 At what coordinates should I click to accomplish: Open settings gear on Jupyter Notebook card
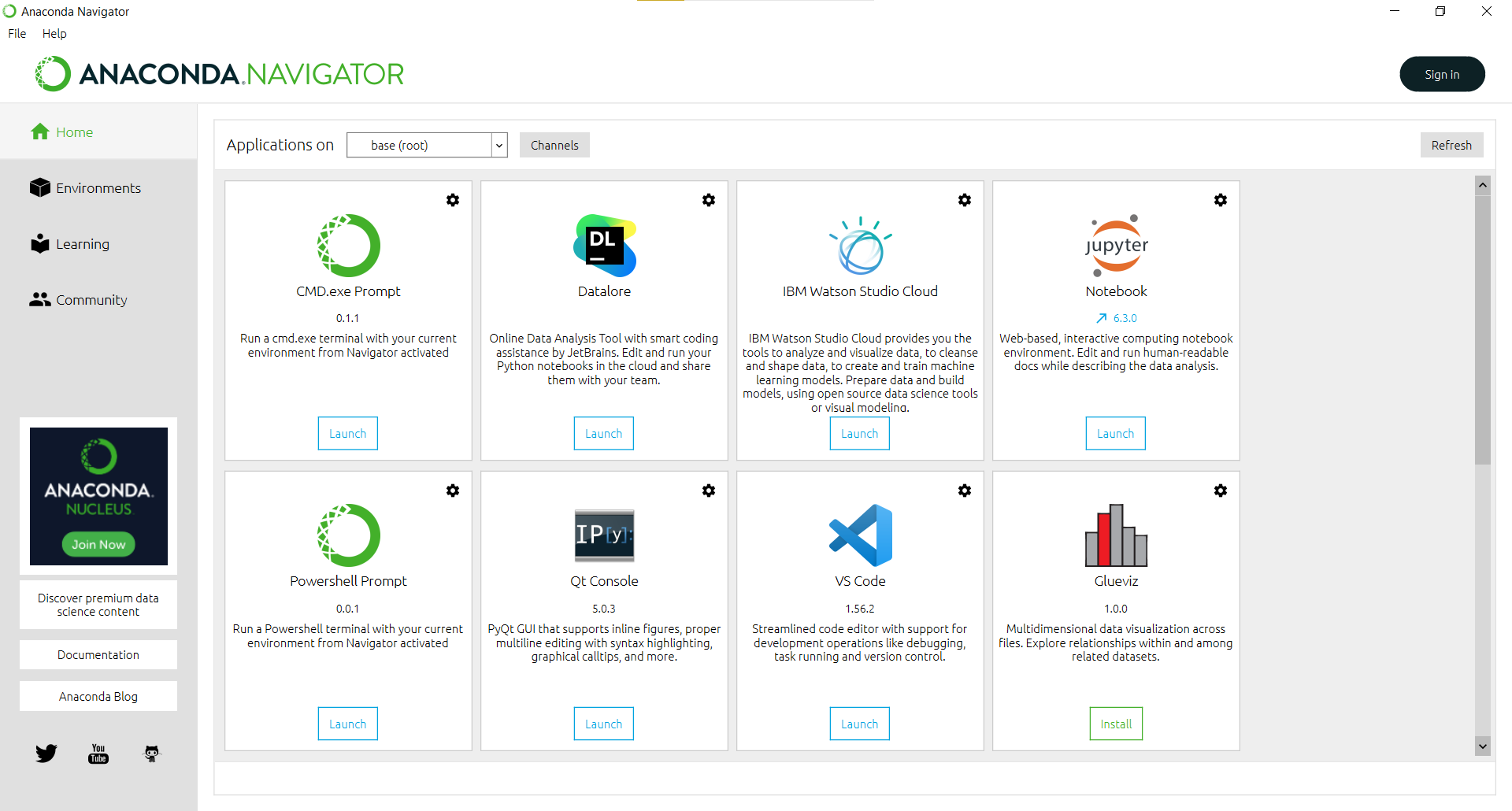coord(1221,200)
